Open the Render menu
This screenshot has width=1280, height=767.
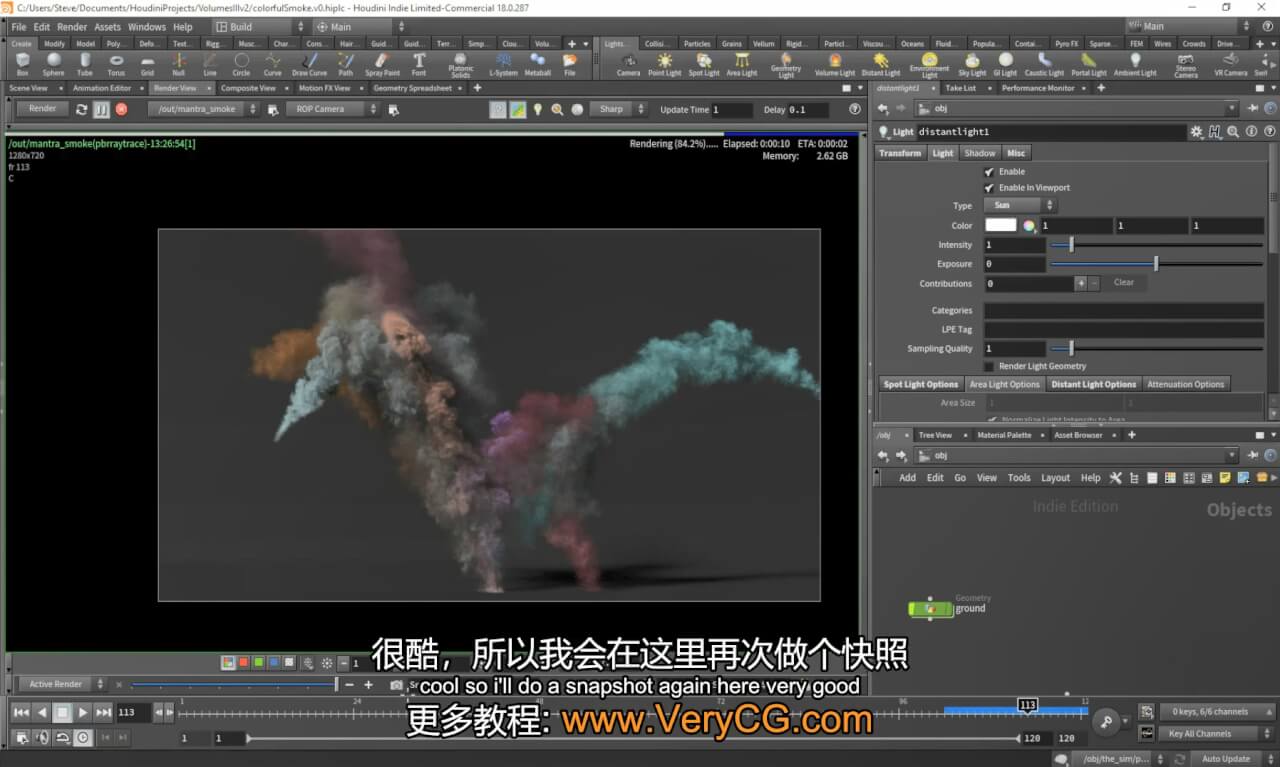click(72, 27)
